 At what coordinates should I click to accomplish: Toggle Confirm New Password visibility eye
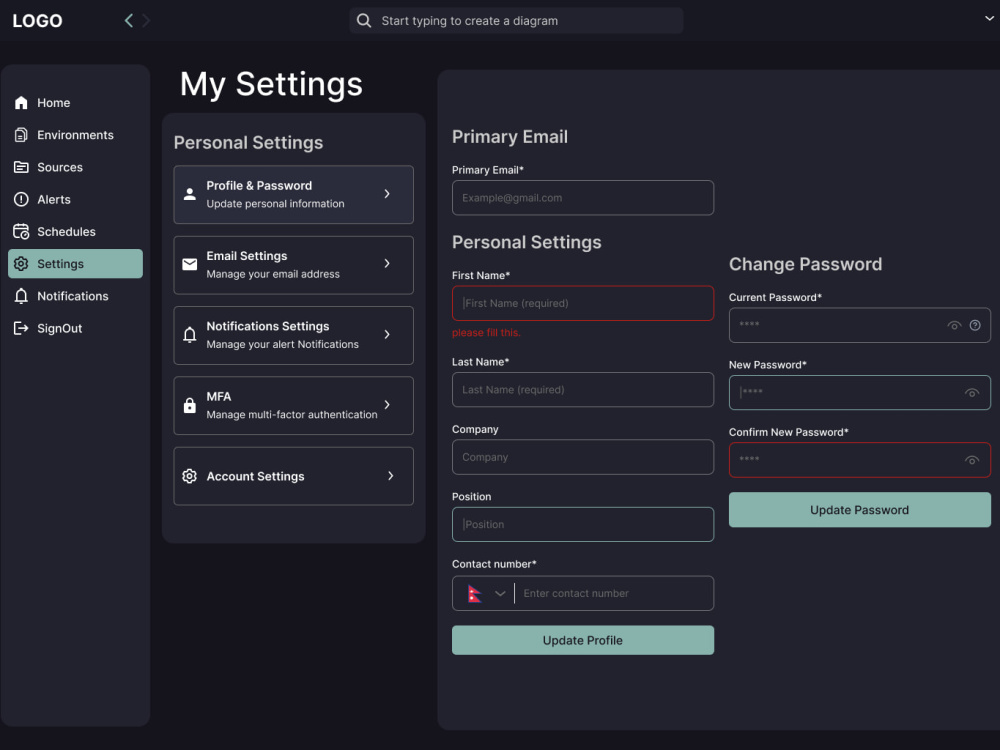click(971, 460)
